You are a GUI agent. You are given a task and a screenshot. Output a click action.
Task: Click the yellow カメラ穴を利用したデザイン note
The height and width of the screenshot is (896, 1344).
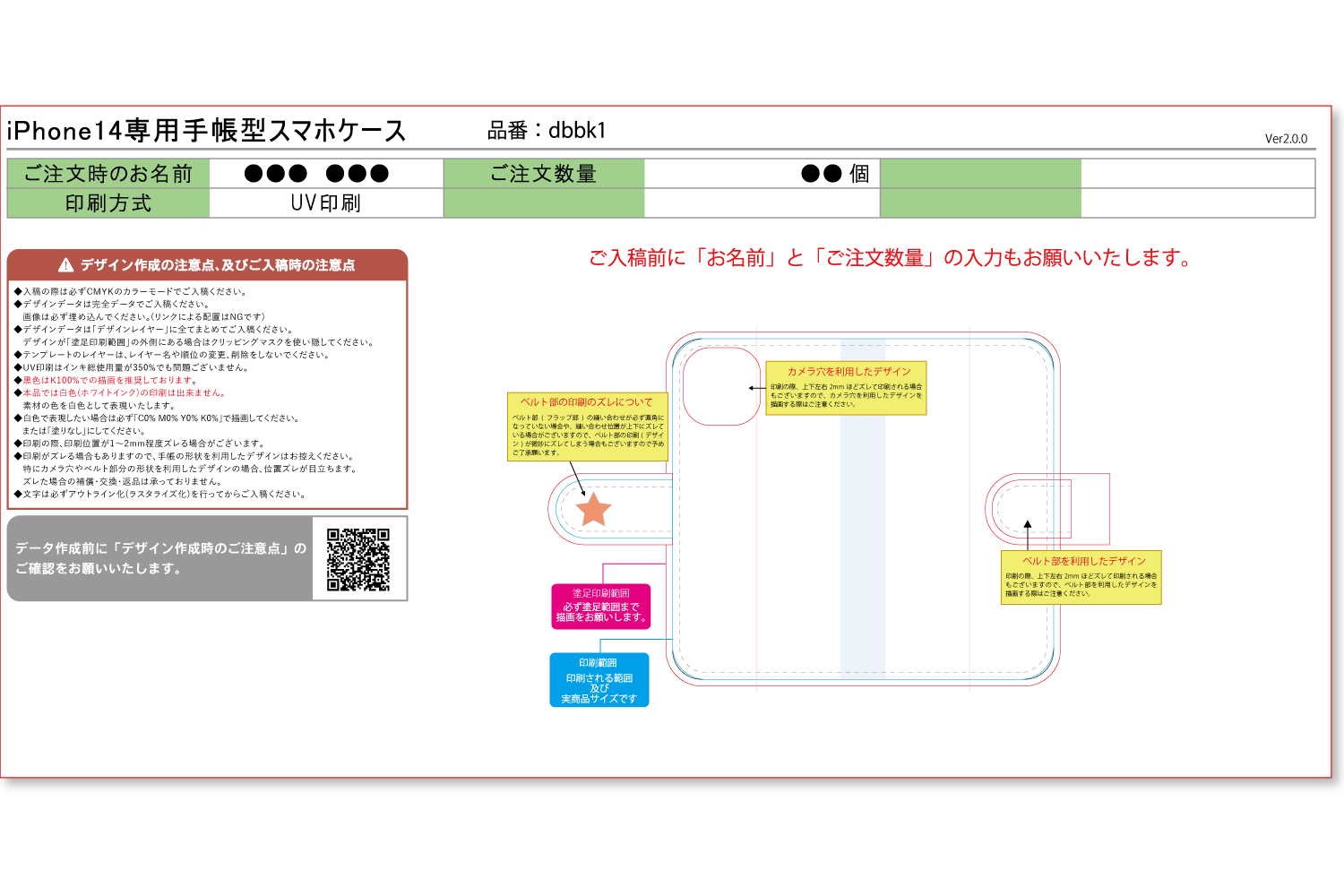(846, 388)
